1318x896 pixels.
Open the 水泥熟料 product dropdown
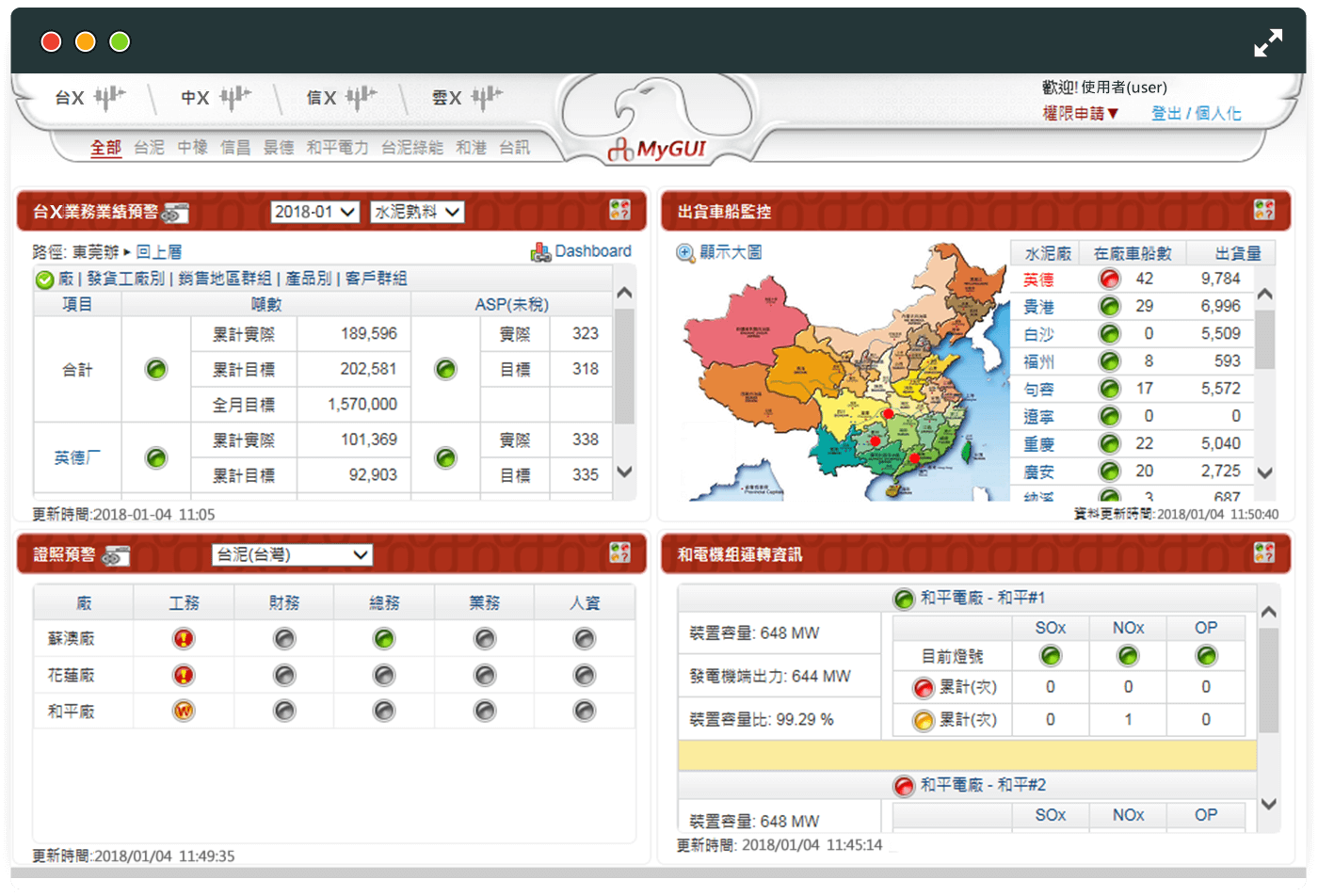click(x=417, y=212)
